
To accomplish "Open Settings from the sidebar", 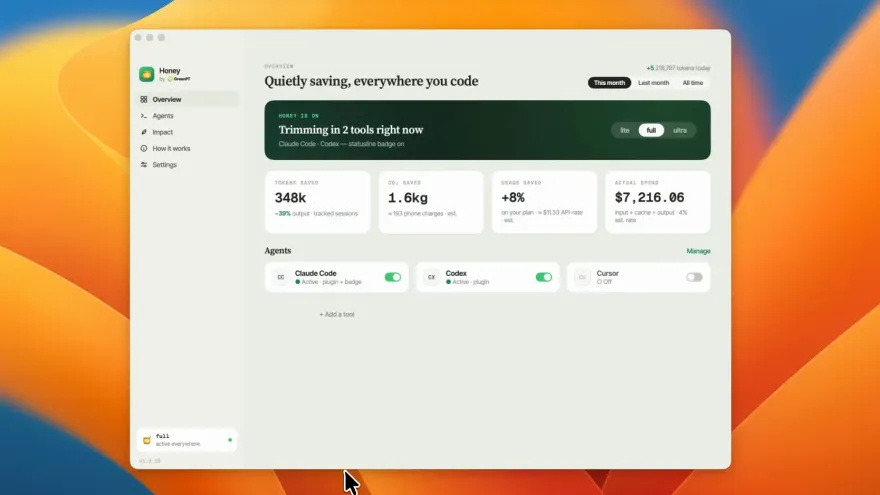I will [187, 164].
